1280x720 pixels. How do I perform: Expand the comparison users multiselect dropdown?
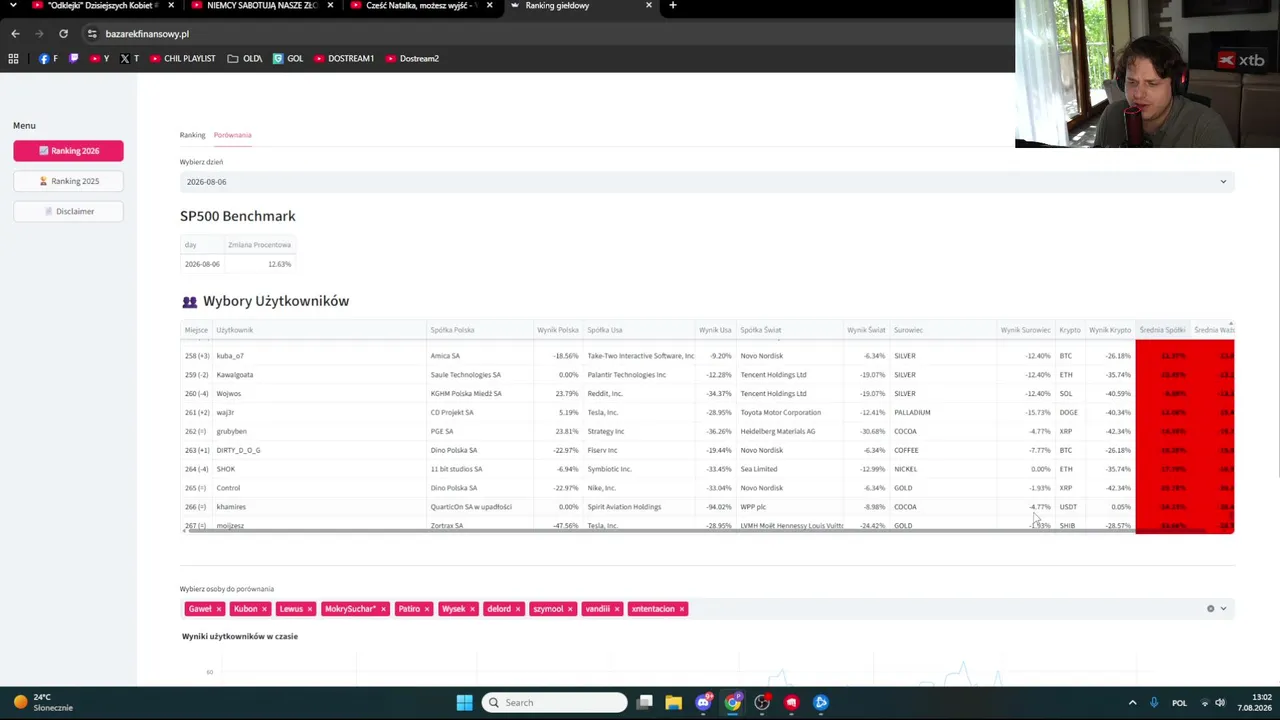1223,609
